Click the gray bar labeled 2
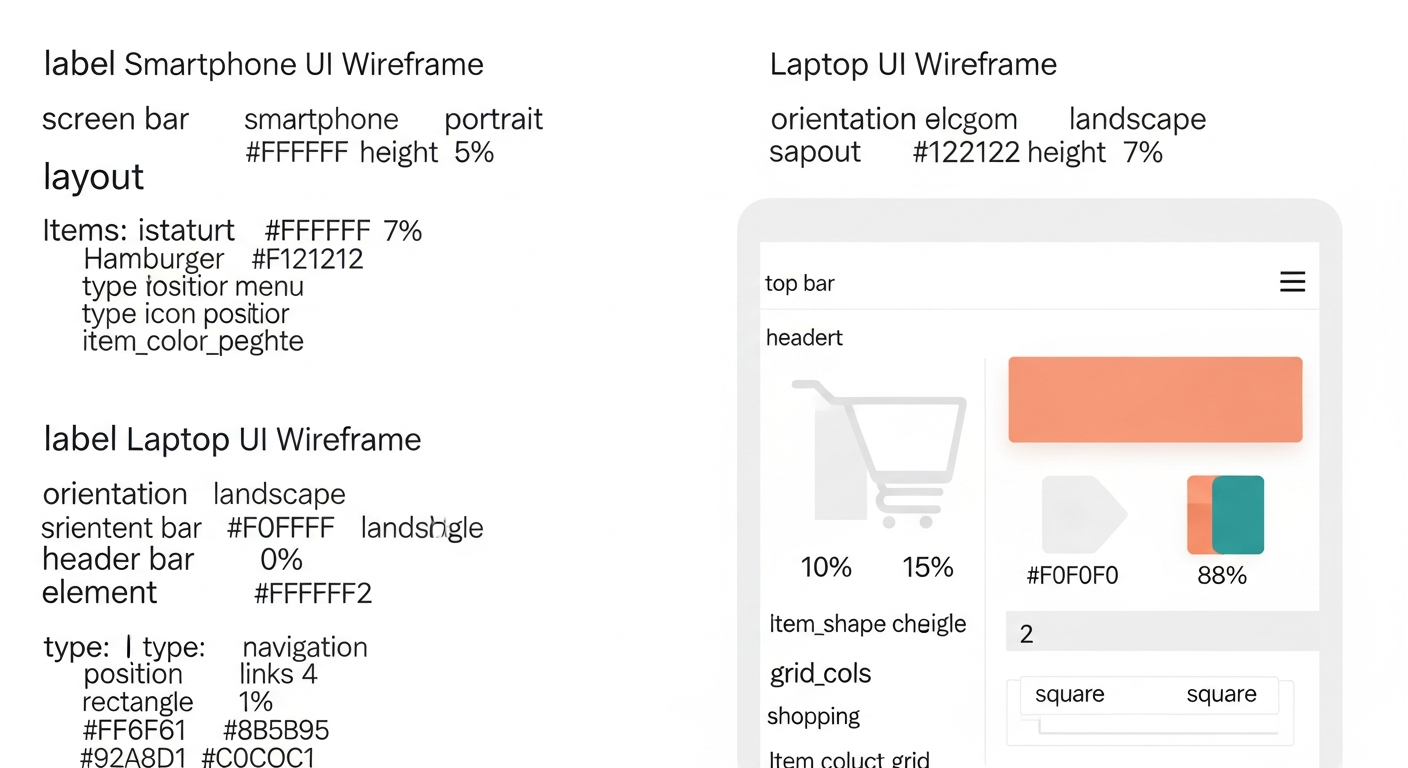 1162,633
